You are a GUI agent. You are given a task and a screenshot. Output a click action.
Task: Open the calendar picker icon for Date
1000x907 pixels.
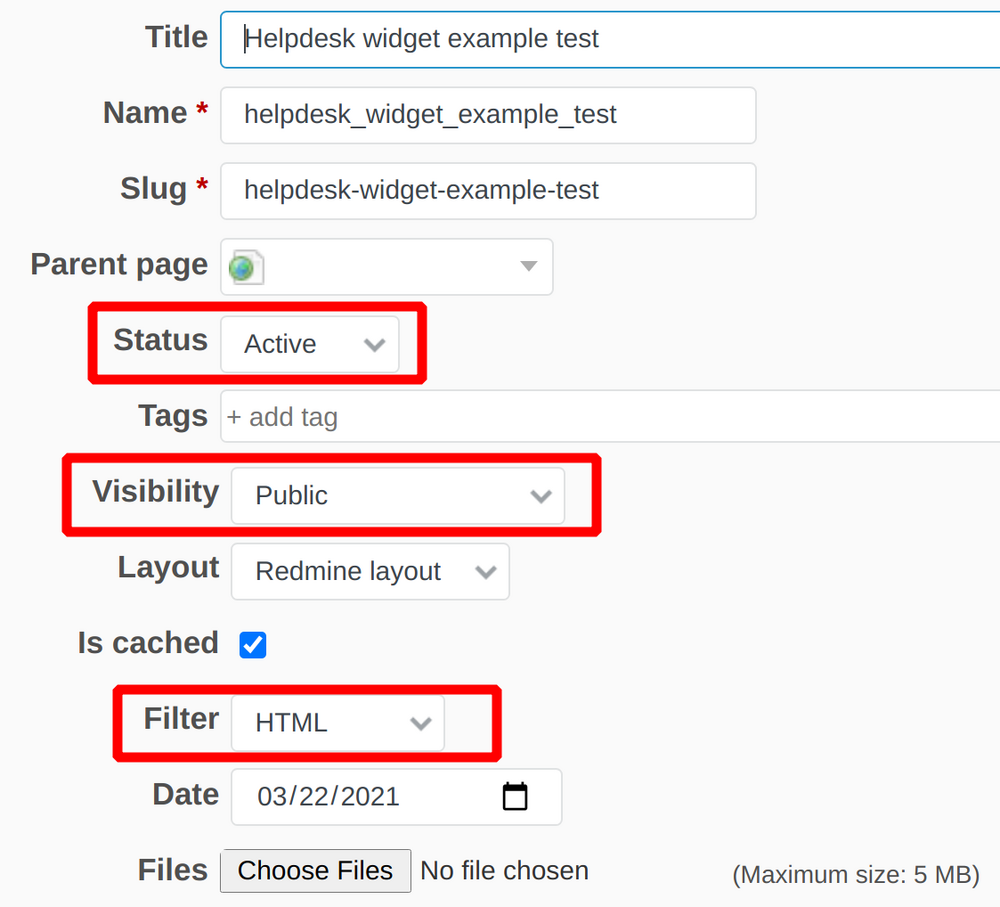point(514,796)
